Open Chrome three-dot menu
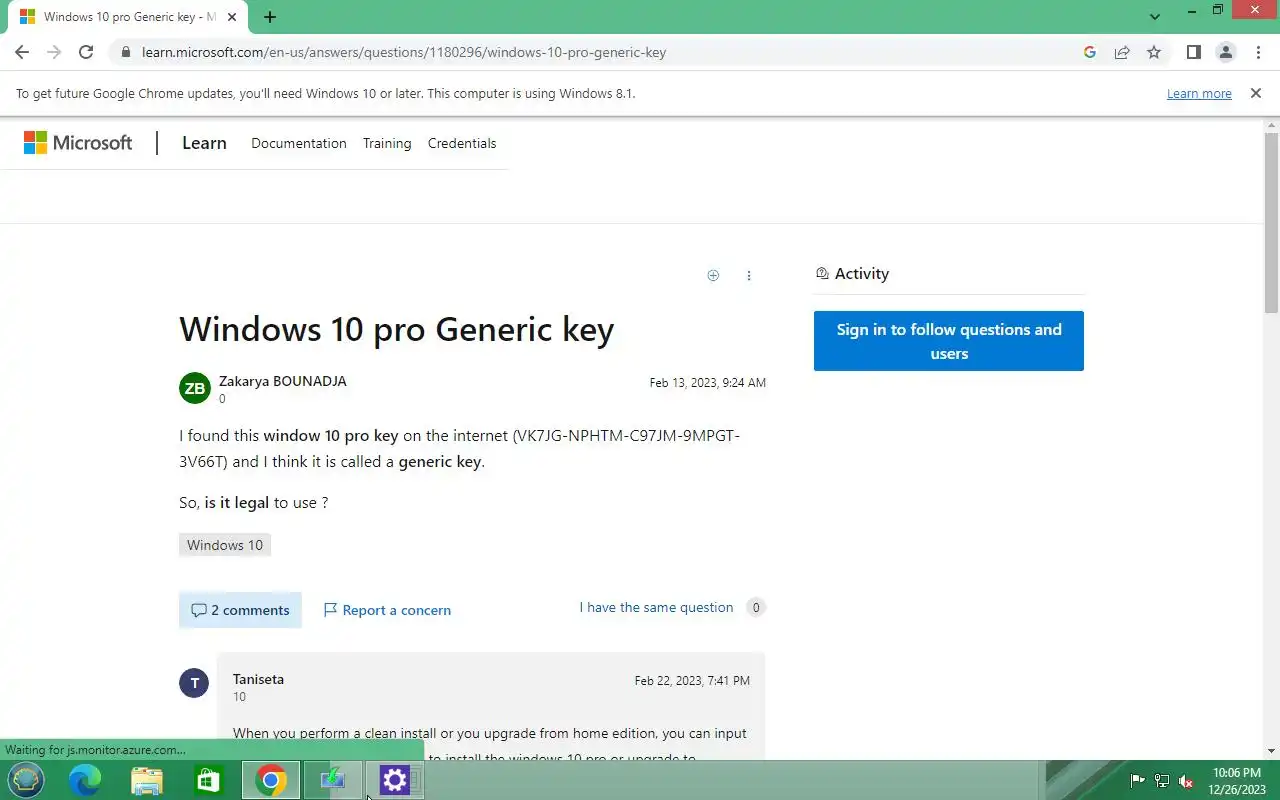 click(x=1257, y=52)
